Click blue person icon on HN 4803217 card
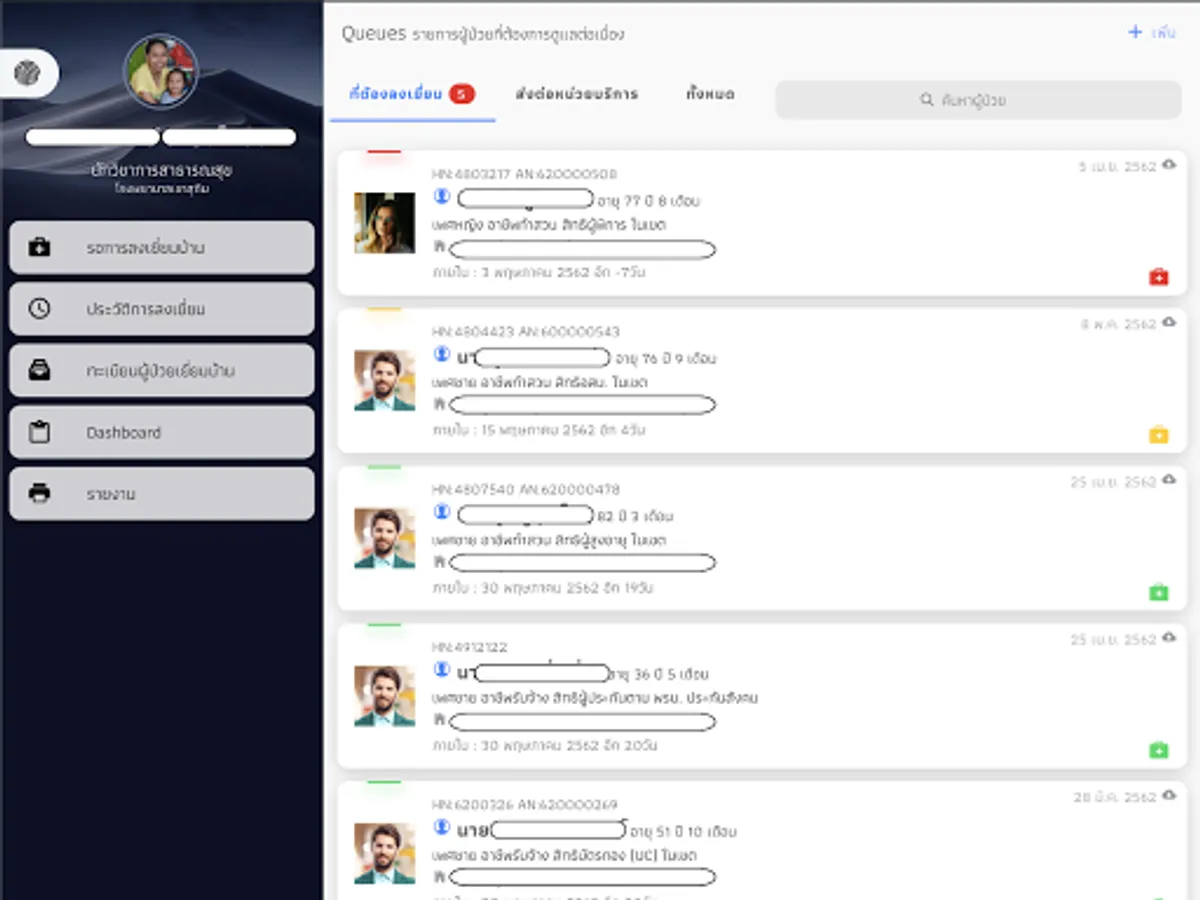 coord(442,197)
